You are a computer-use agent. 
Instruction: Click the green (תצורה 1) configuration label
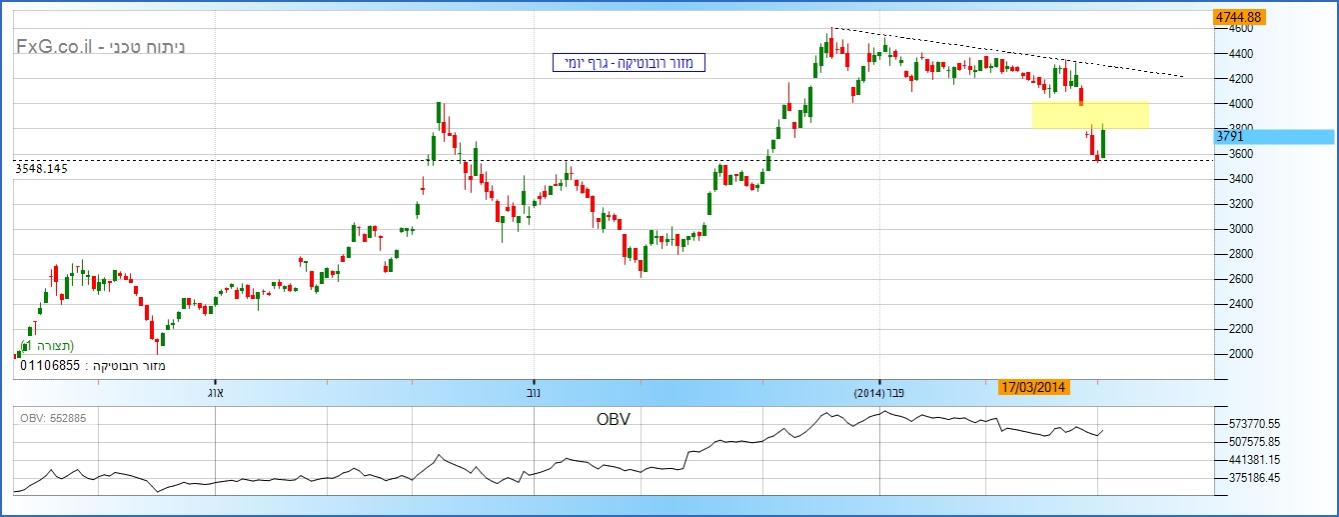point(48,346)
